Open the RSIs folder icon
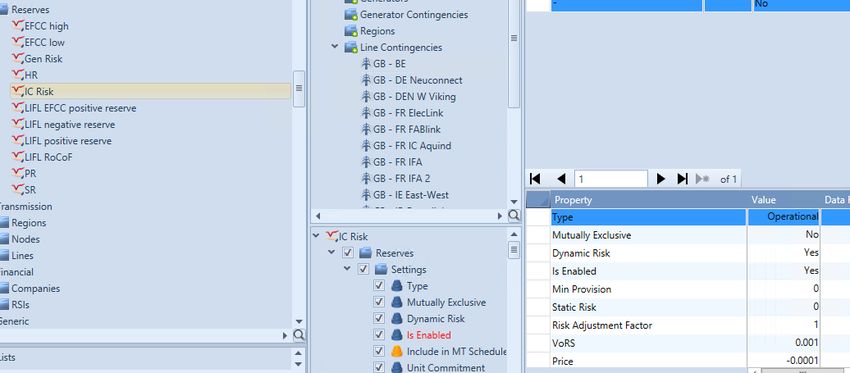Viewport: 850px width, 373px height. pos(4,305)
